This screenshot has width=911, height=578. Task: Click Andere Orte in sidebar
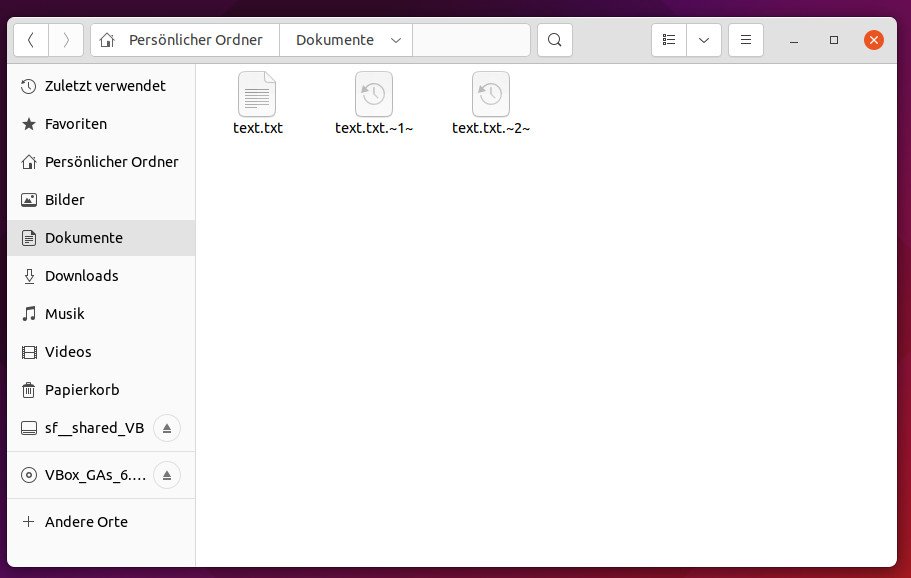tap(86, 522)
